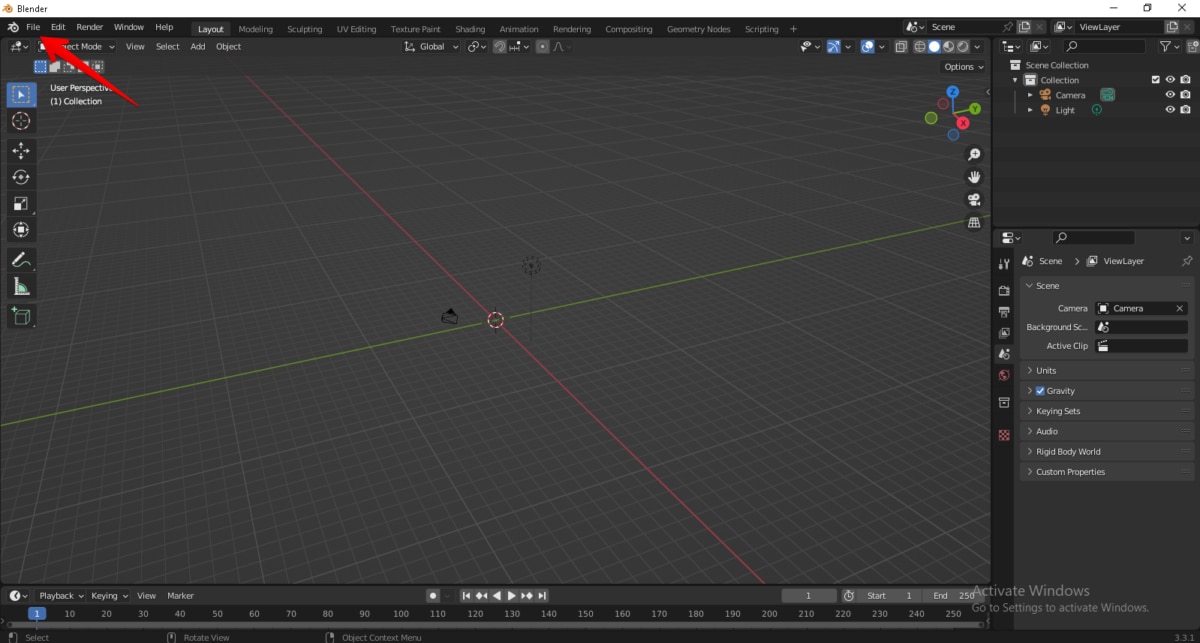The height and width of the screenshot is (643, 1200).
Task: Open the Global transform orientation dropdown
Action: pos(430,46)
